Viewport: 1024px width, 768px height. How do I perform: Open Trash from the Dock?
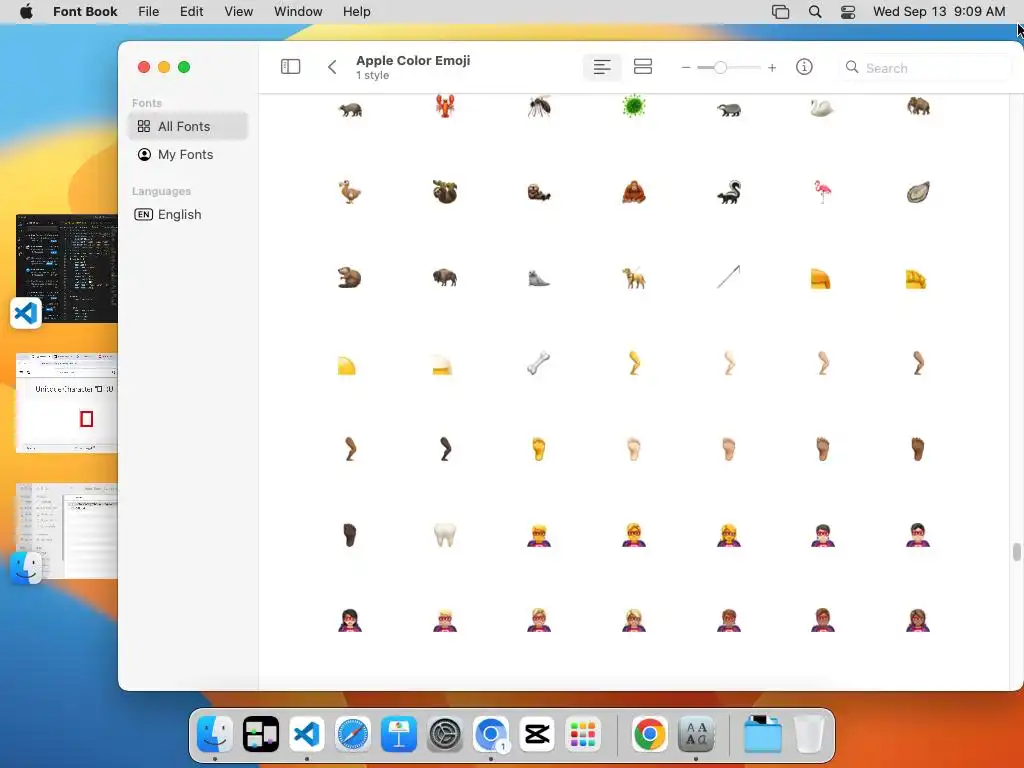[x=809, y=734]
